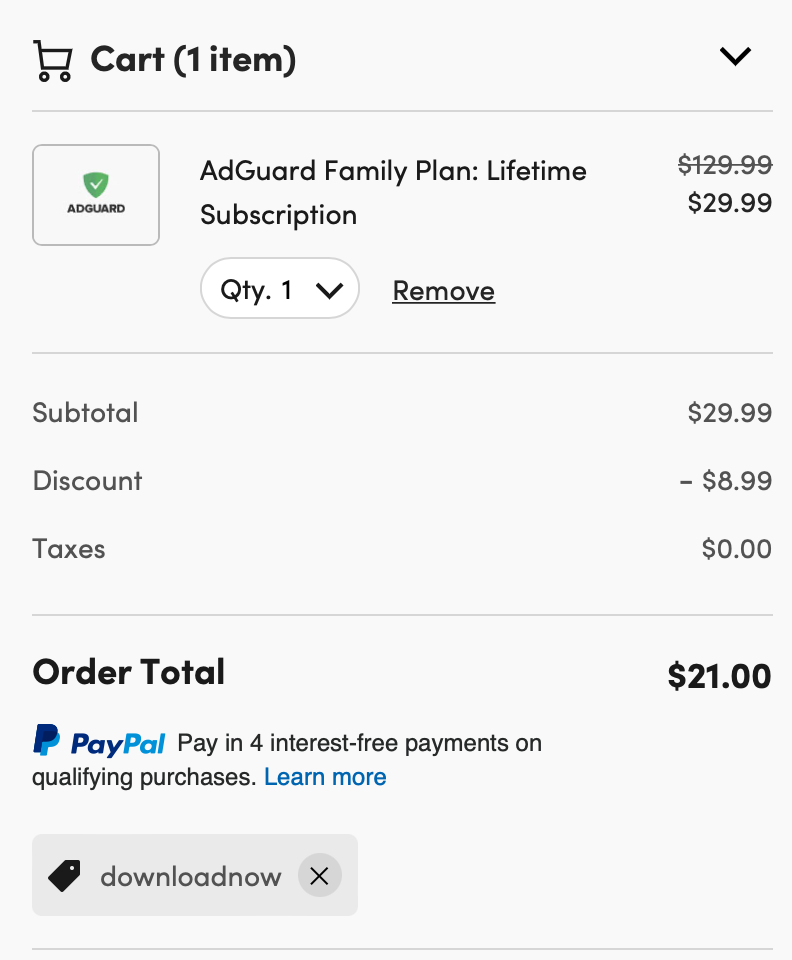Click the Order Total label
The image size is (792, 960).
coord(129,672)
